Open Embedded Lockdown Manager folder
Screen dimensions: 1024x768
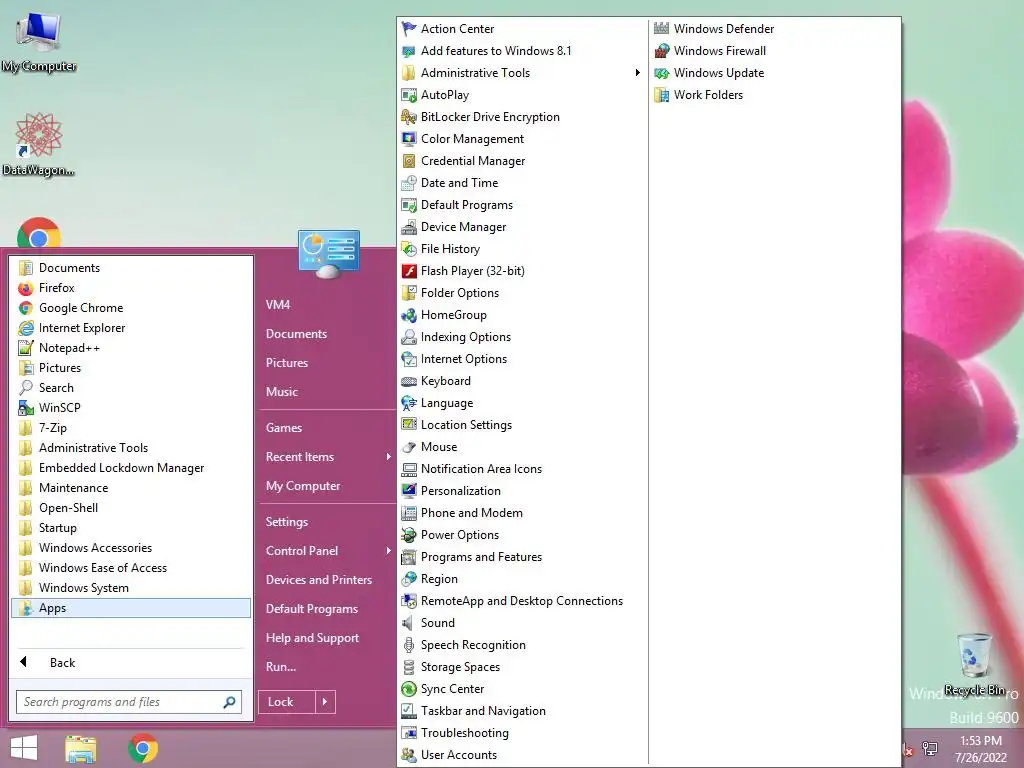click(131, 468)
